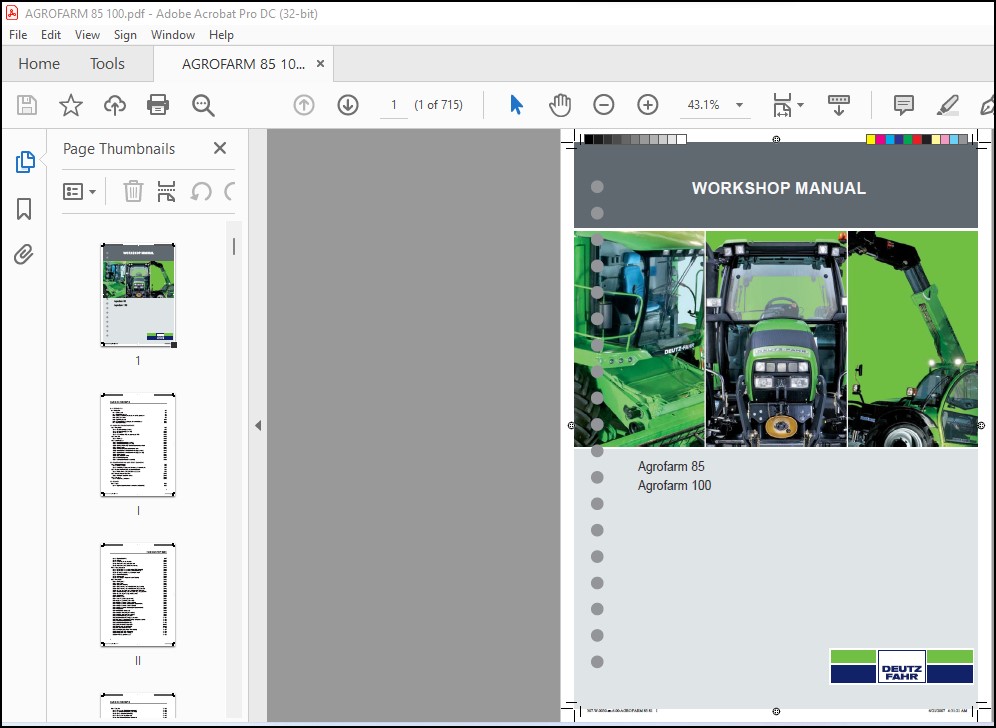This screenshot has width=996, height=728.
Task: Choose the Selection arrow tool
Action: click(516, 105)
